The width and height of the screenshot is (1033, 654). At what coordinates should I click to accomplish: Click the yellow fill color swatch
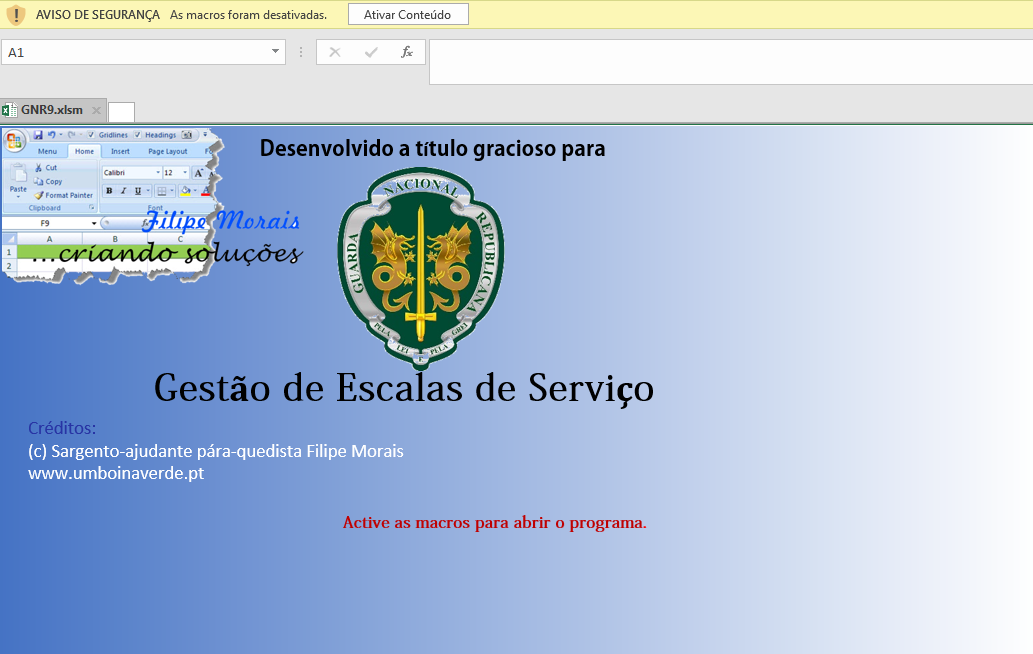point(186,191)
